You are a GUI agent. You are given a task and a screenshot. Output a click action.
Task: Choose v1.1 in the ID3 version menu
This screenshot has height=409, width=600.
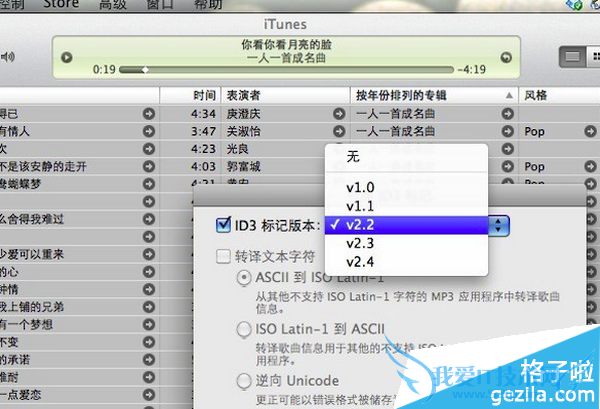pos(406,206)
